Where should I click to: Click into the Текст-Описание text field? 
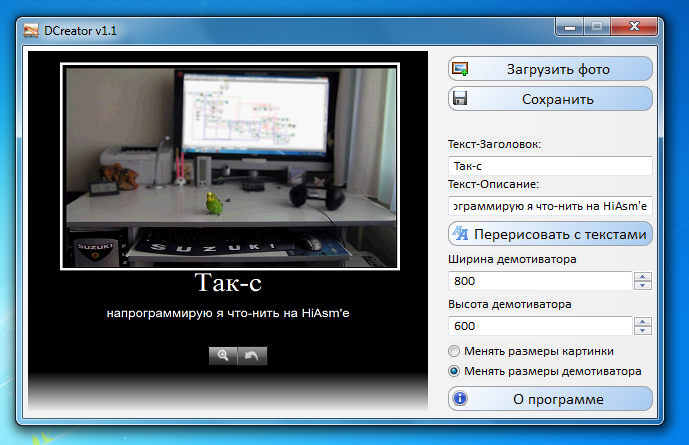tap(550, 206)
